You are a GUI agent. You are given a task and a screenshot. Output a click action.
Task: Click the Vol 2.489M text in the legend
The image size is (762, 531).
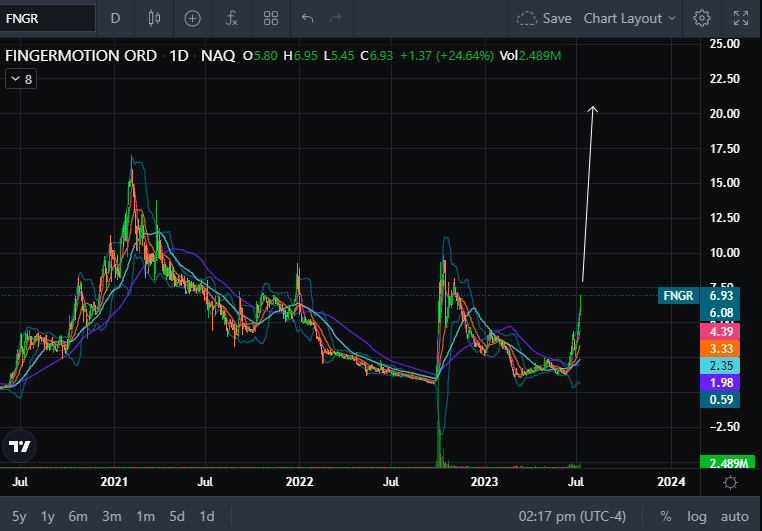(530, 56)
